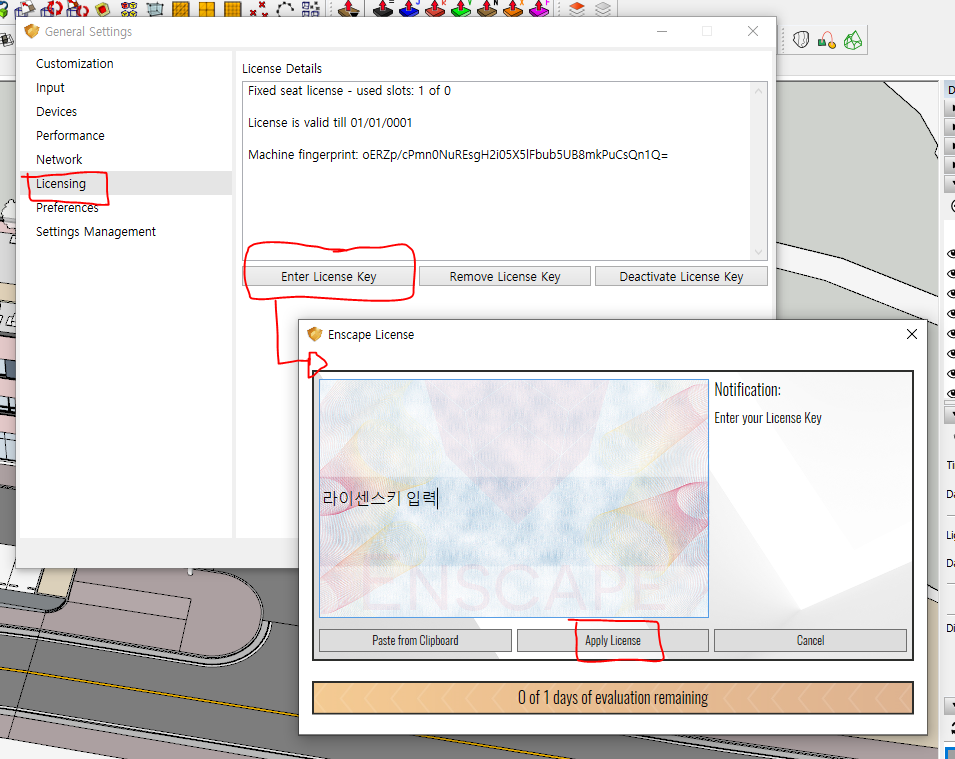Select the hatched orange square icon
This screenshot has height=759, width=955.
[181, 9]
